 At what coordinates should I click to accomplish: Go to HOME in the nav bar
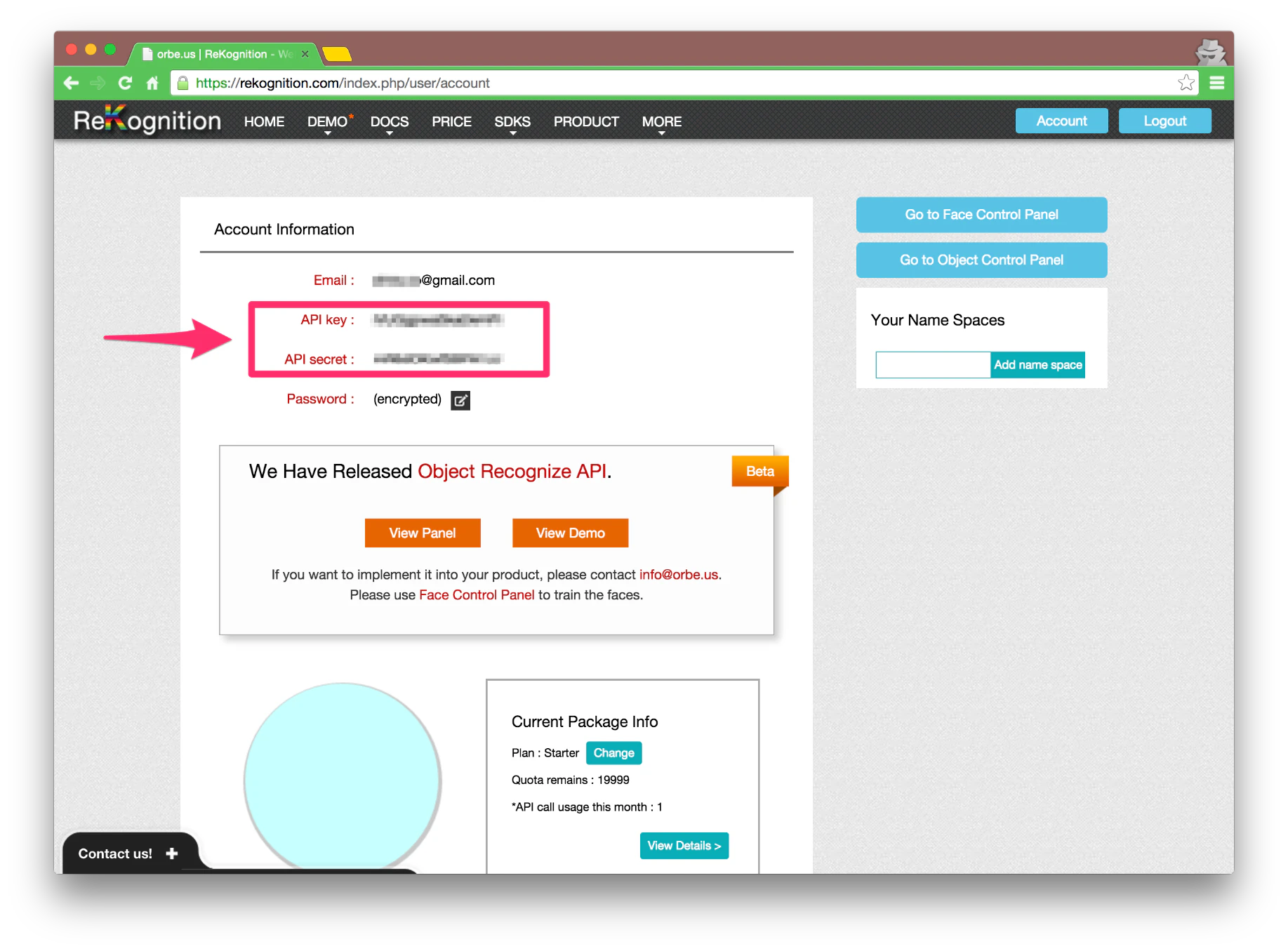click(264, 121)
